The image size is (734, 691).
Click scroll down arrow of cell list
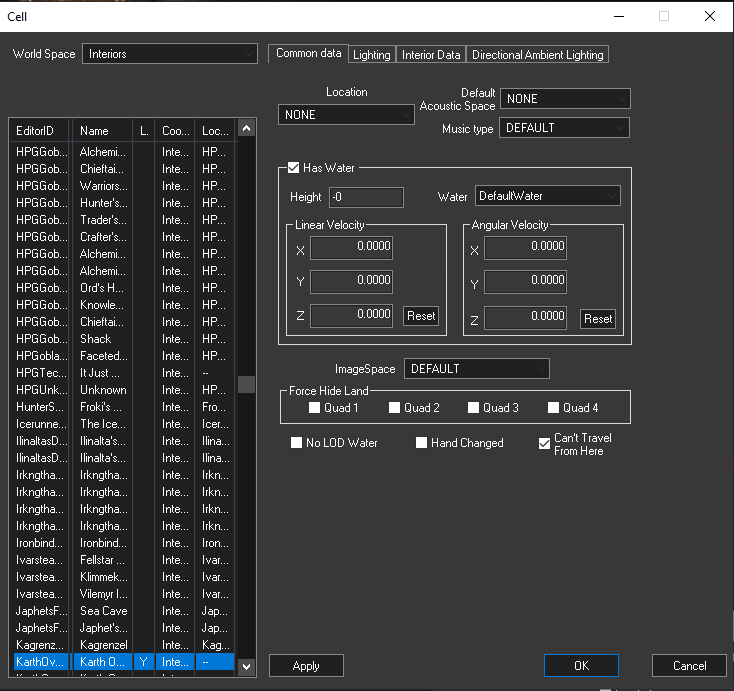(247, 666)
